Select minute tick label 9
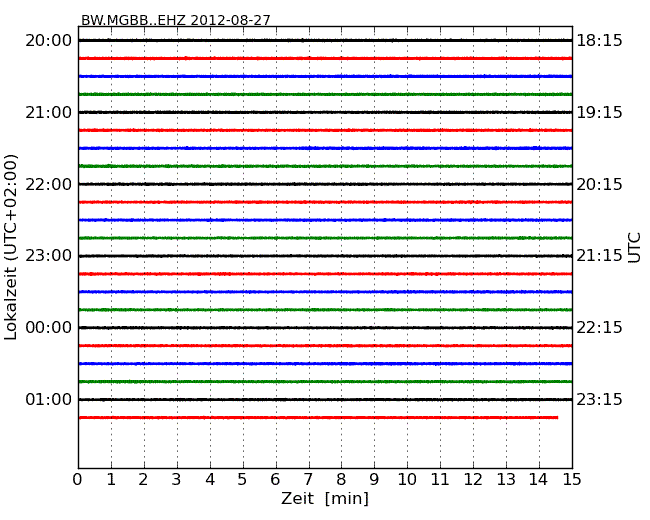Screen dimensions: 650x520 pos(374,479)
